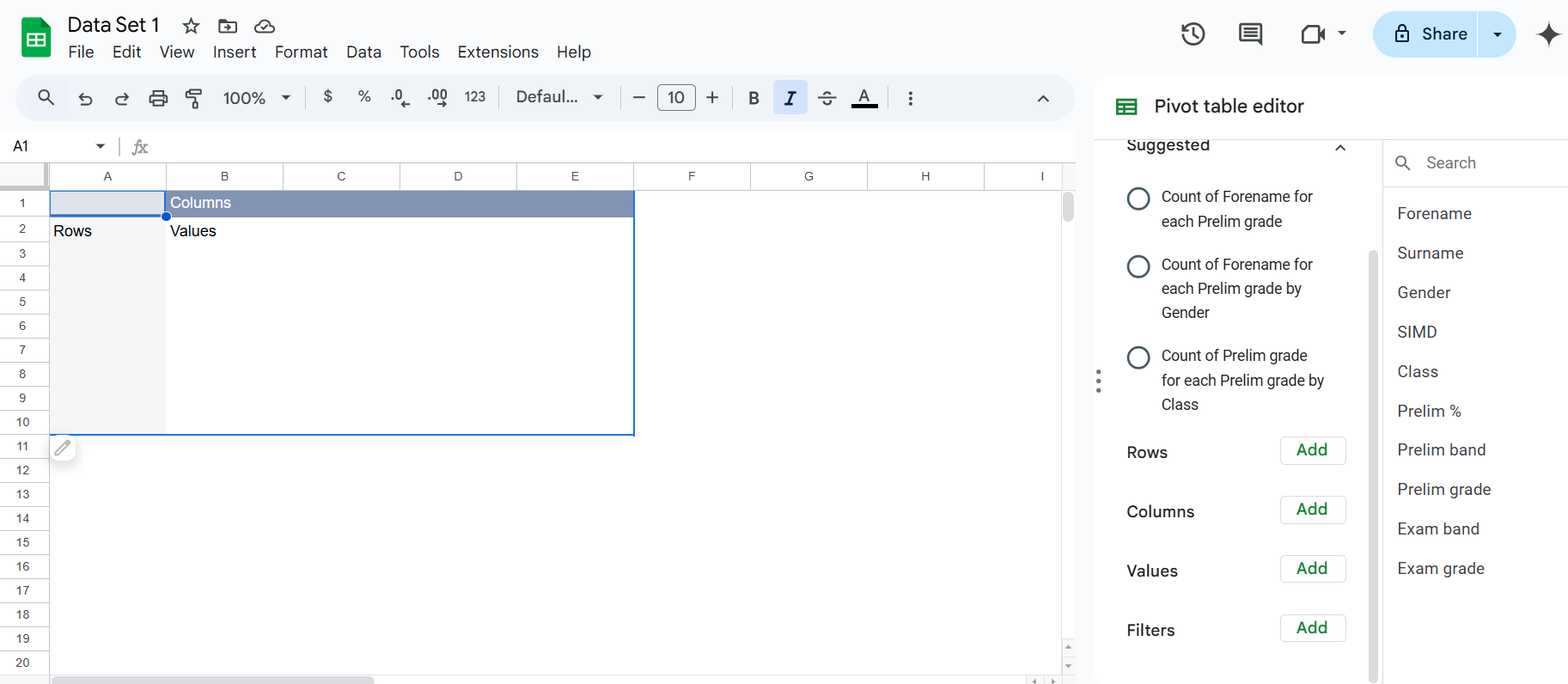Open the Default font dropdown
The image size is (1568, 684).
point(559,97)
